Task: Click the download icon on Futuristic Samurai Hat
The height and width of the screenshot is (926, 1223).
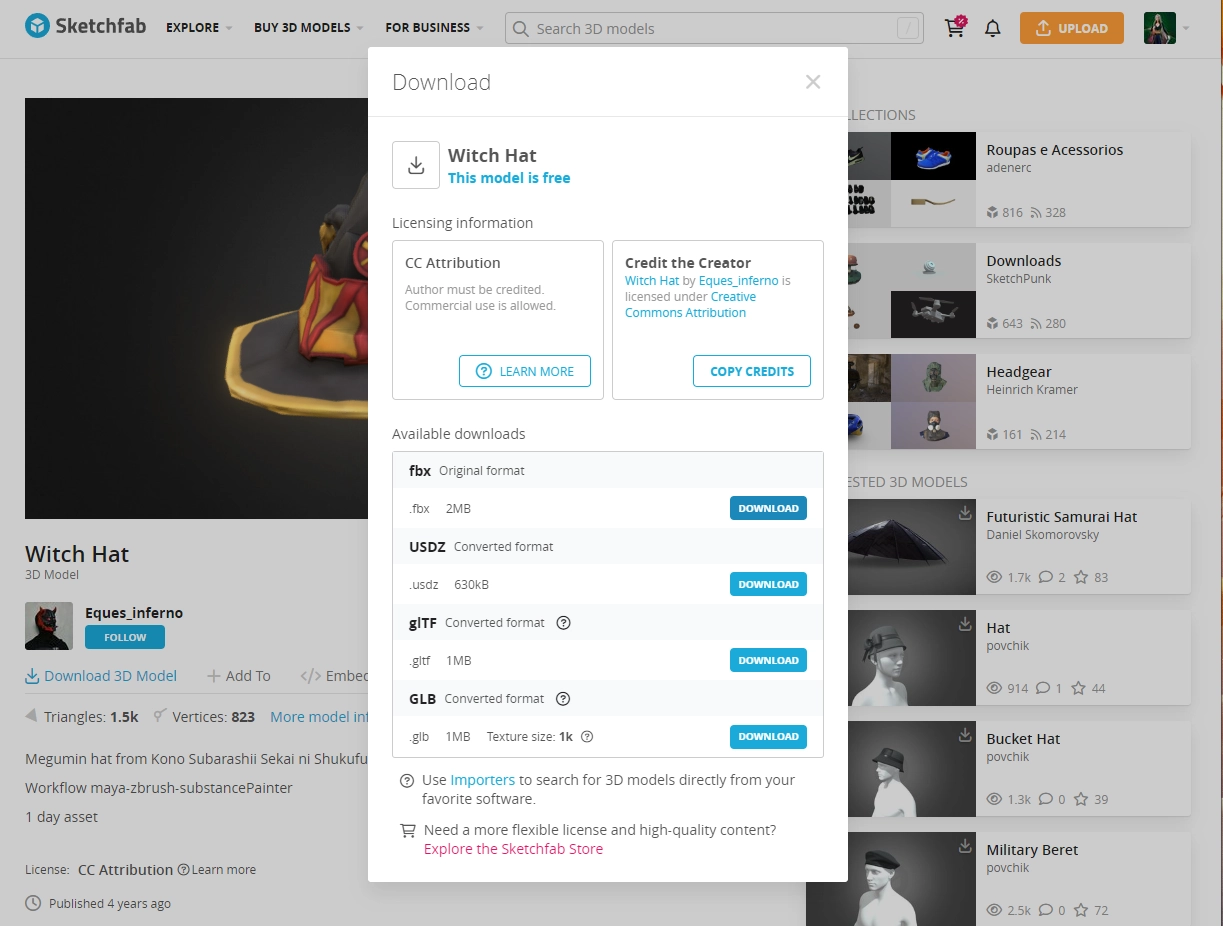Action: point(964,513)
